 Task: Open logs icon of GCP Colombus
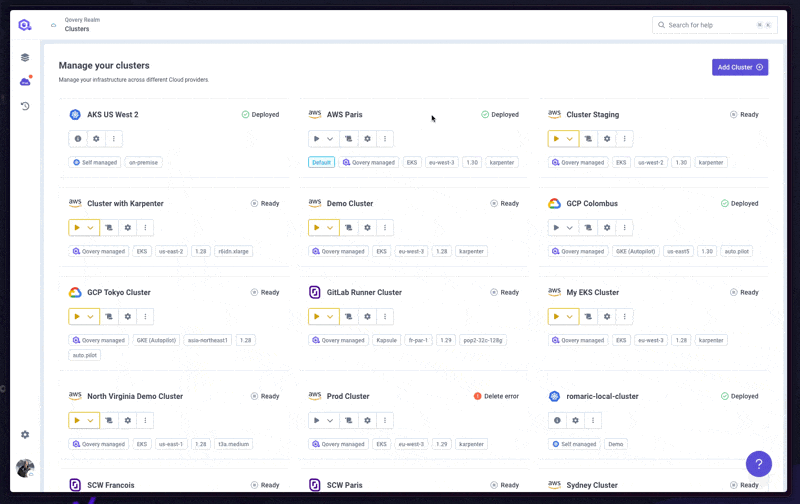coord(588,228)
